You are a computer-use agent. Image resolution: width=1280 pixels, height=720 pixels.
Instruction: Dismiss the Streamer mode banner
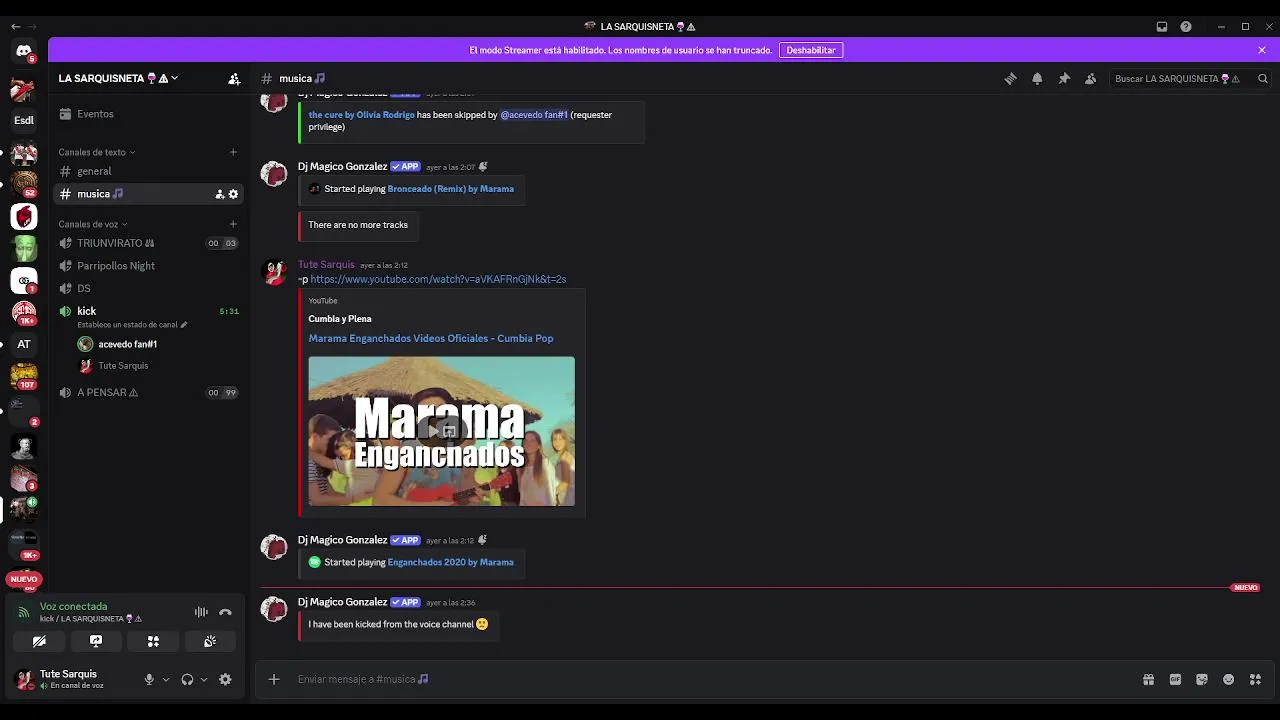[x=1262, y=50]
